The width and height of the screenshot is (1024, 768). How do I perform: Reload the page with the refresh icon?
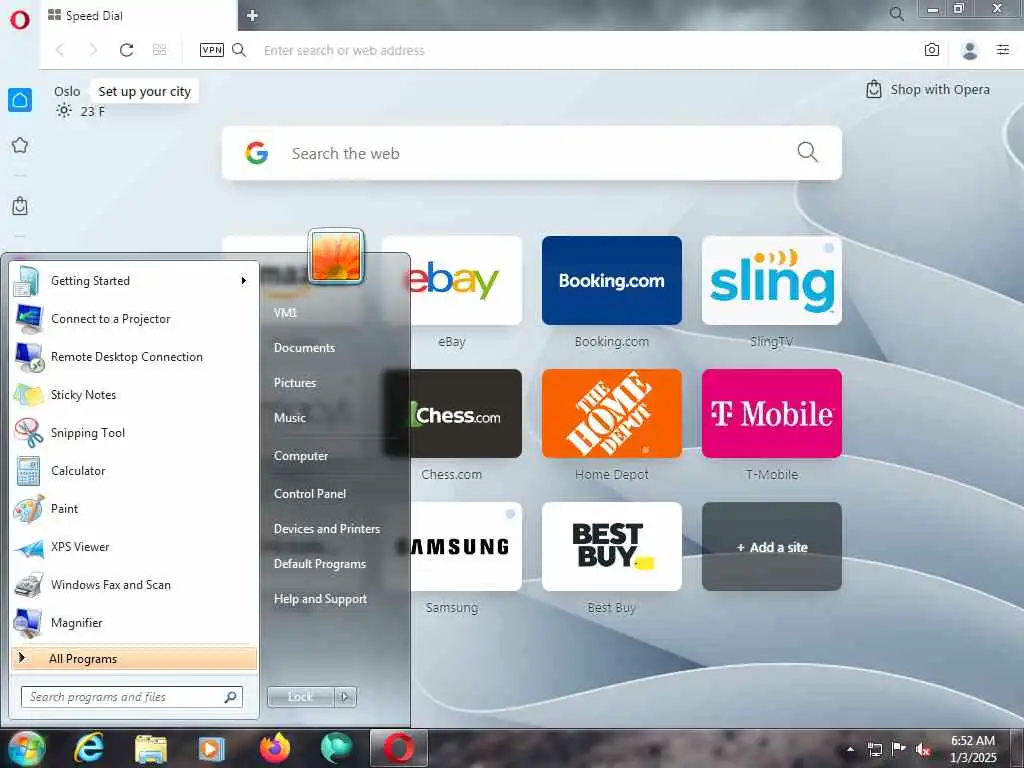coord(126,50)
